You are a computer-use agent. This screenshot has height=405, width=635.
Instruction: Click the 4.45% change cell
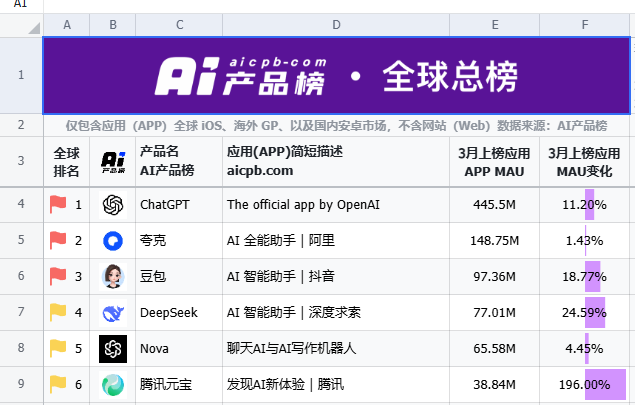584,349
